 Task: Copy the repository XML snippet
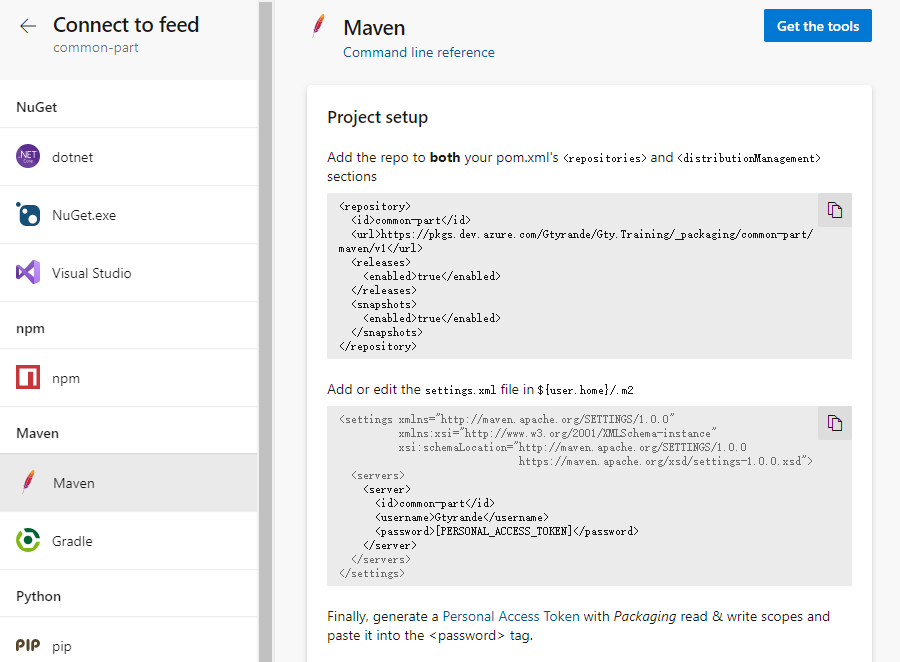(x=835, y=210)
